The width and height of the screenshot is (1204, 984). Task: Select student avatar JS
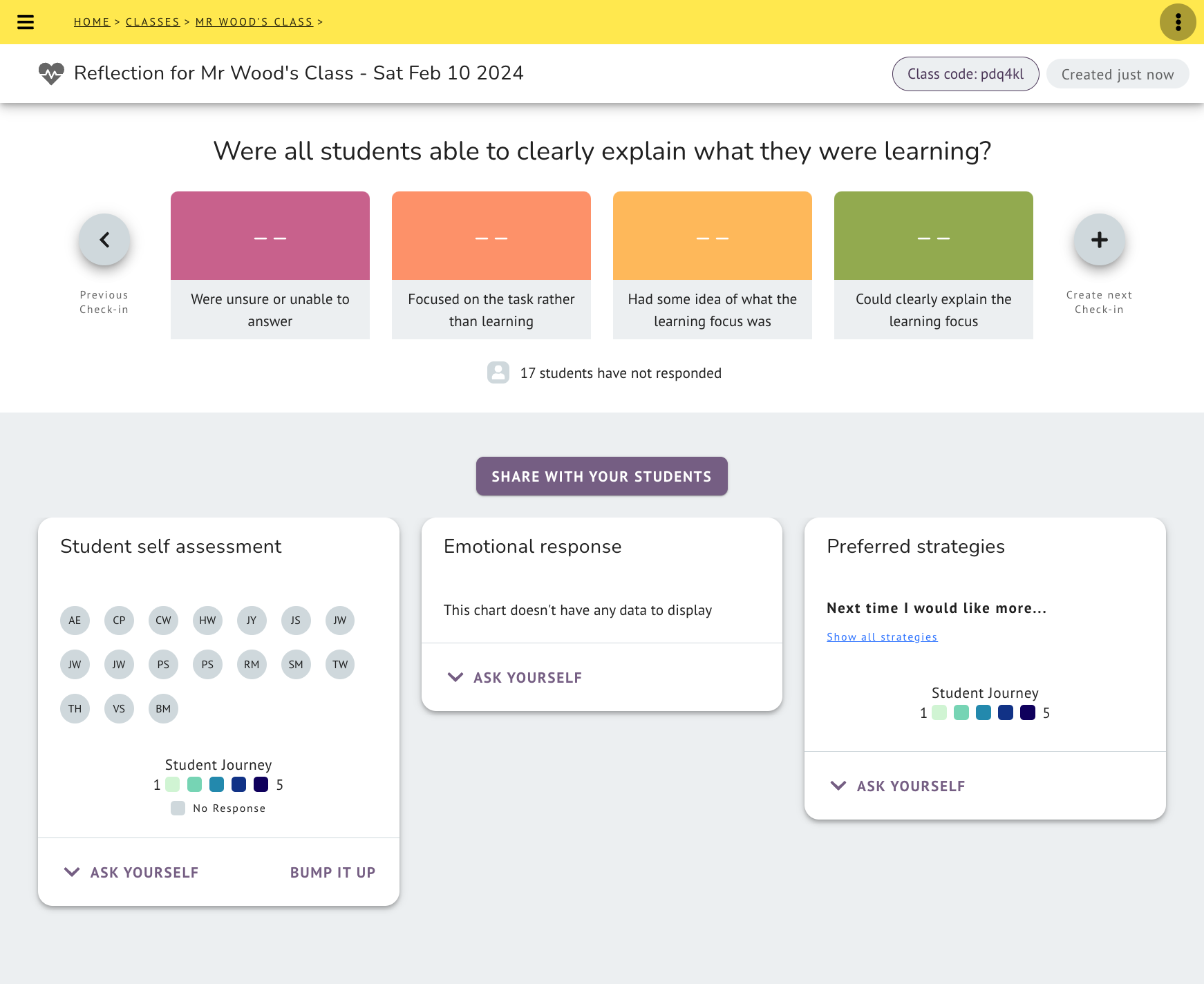click(x=296, y=621)
